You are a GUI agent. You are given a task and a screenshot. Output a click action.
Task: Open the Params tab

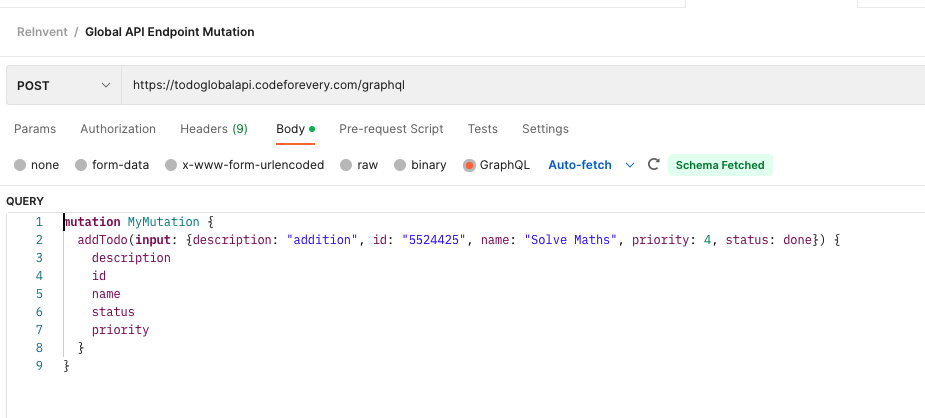(x=35, y=129)
